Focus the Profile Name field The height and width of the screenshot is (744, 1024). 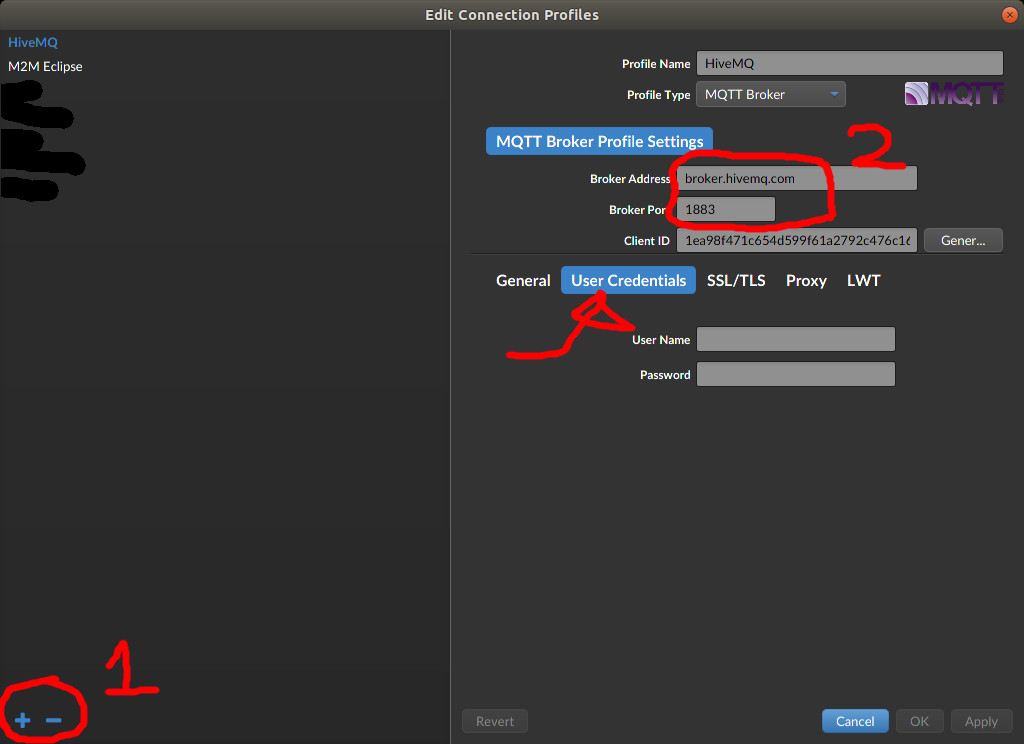(850, 63)
